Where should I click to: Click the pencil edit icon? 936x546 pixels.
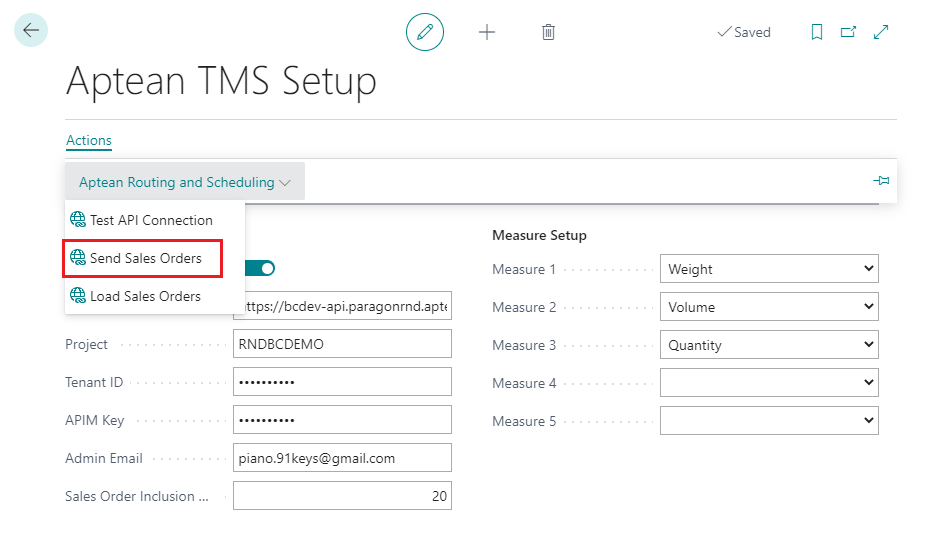425,32
